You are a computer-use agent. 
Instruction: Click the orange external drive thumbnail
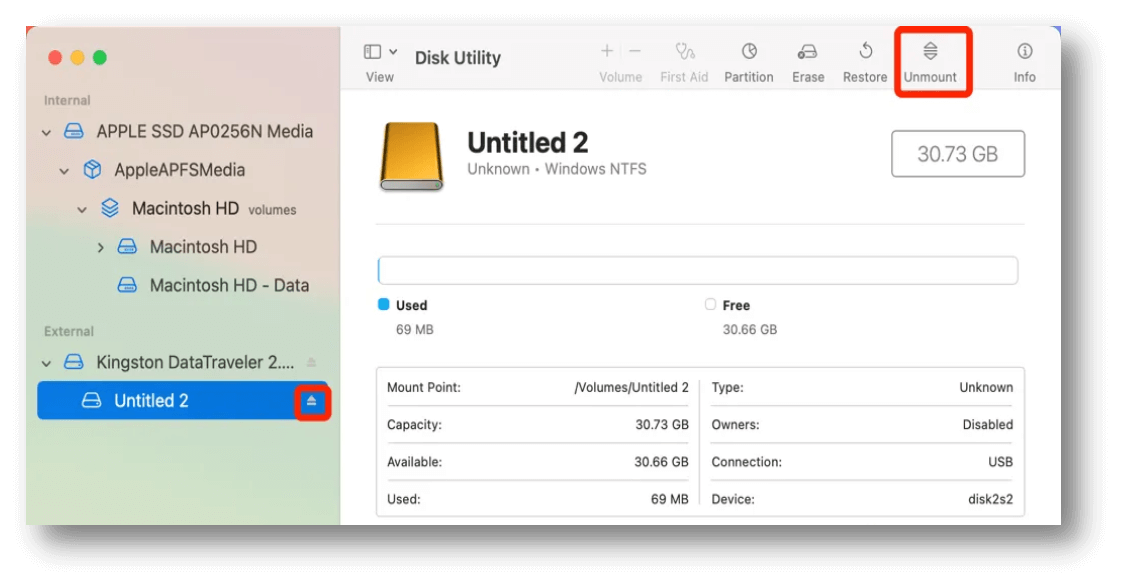pos(410,157)
